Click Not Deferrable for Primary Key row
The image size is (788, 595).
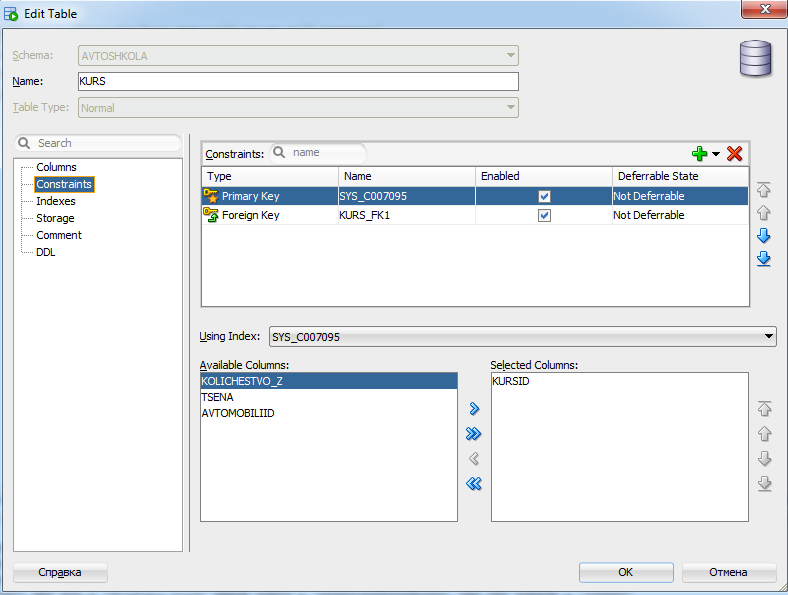tap(680, 196)
